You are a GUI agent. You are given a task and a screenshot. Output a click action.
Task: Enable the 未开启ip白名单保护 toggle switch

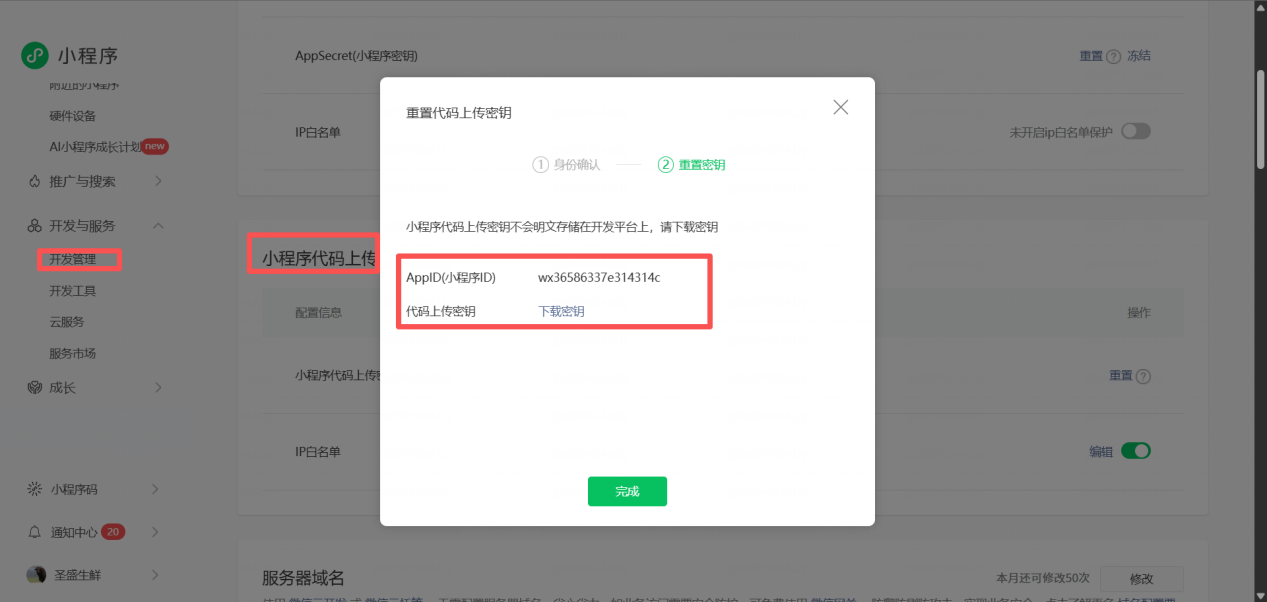tap(1135, 132)
